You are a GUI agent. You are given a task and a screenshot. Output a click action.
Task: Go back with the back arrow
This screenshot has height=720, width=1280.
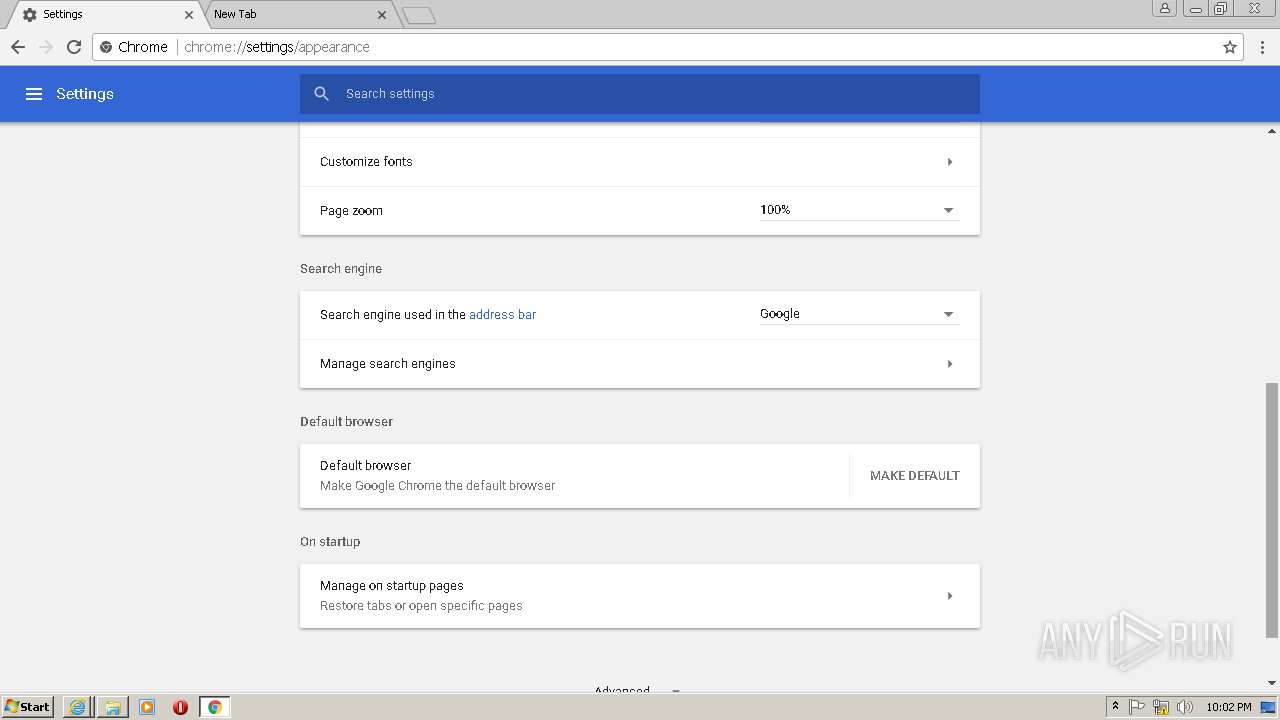point(18,47)
